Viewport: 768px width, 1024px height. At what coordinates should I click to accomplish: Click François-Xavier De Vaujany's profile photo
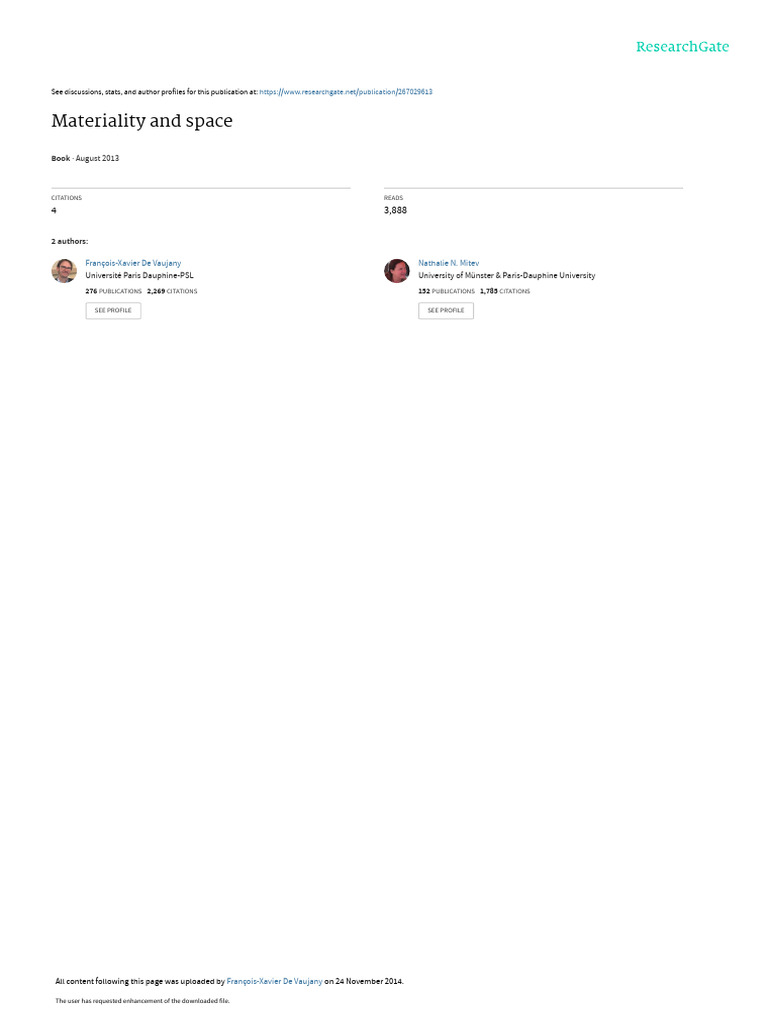click(x=64, y=270)
